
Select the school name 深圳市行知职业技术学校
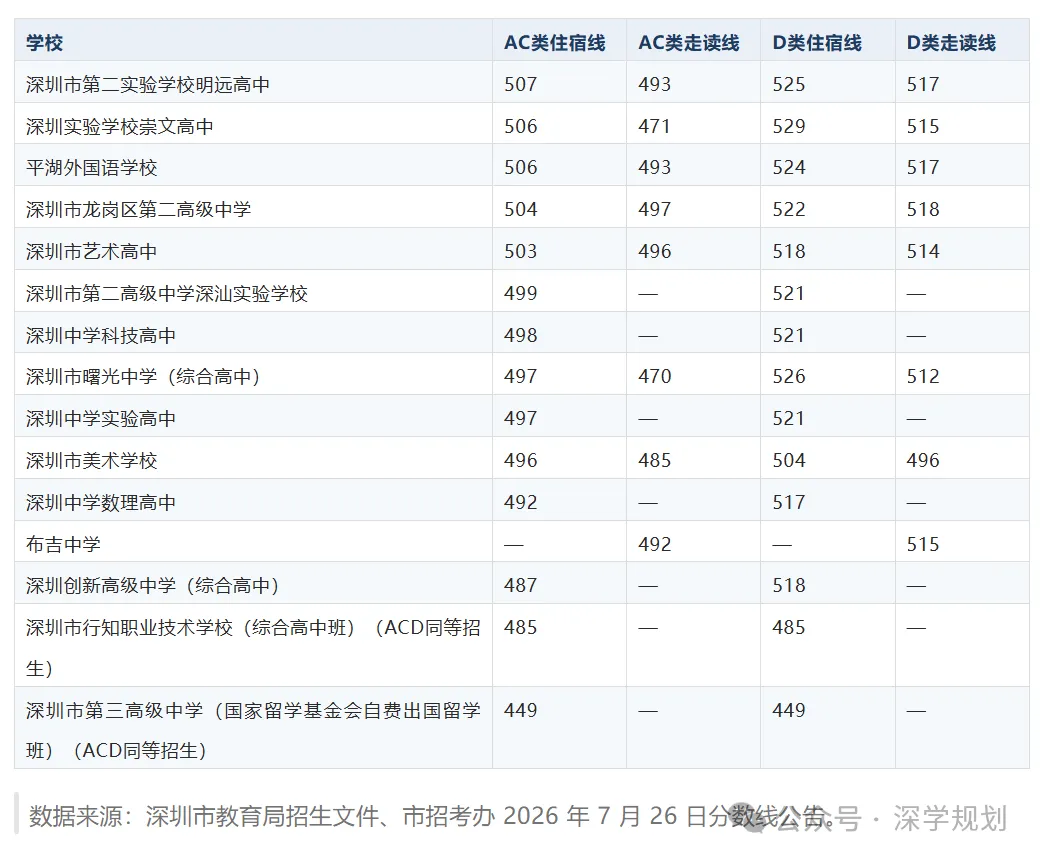129,627
